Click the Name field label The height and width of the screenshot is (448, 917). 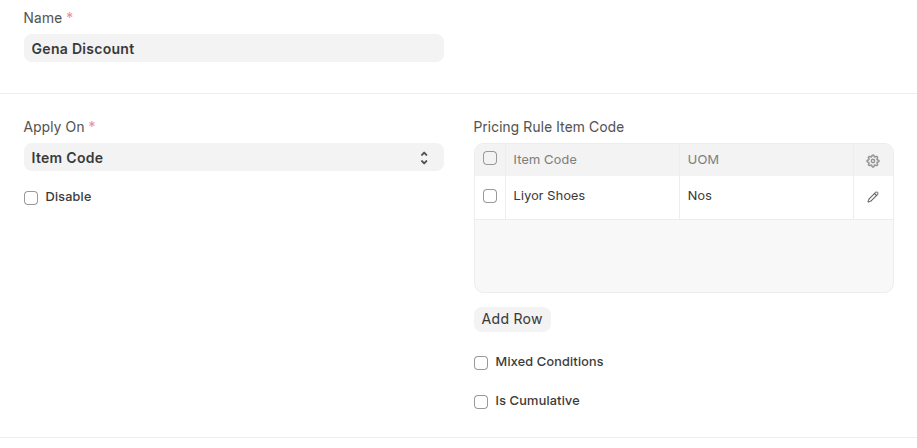tap(42, 18)
